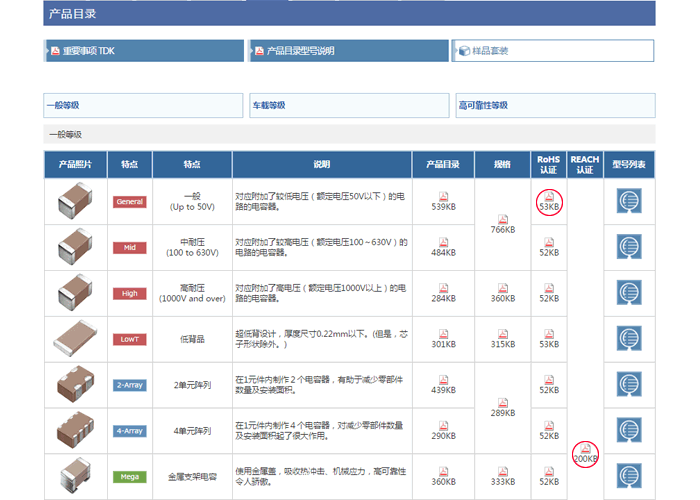Click the 产品目录 page heading
The height and width of the screenshot is (500, 700).
[x=72, y=14]
